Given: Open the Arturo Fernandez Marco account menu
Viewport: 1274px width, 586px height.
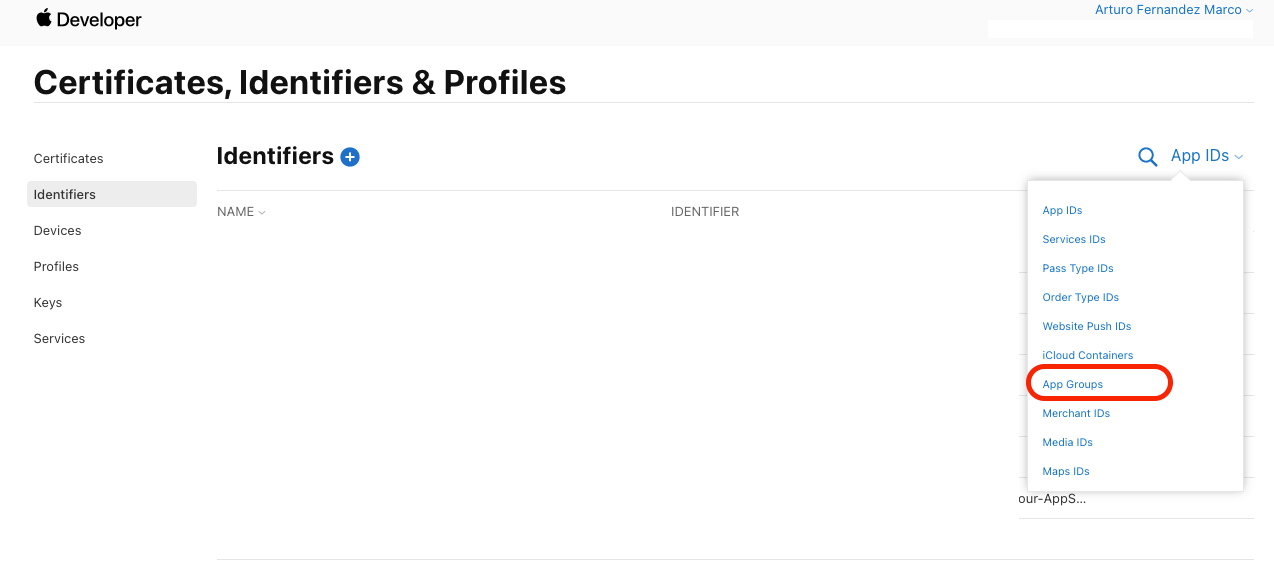Looking at the screenshot, I should tap(1174, 9).
